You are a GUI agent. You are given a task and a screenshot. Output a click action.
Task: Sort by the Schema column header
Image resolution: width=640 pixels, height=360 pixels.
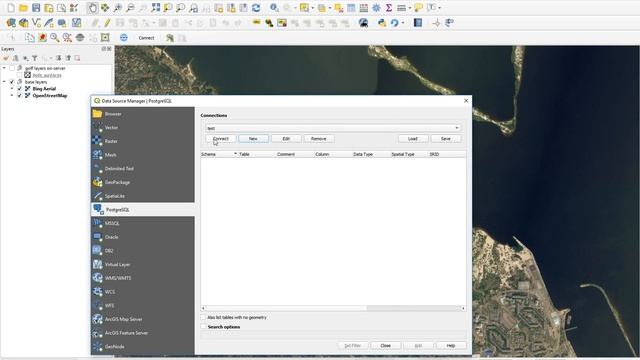218,154
